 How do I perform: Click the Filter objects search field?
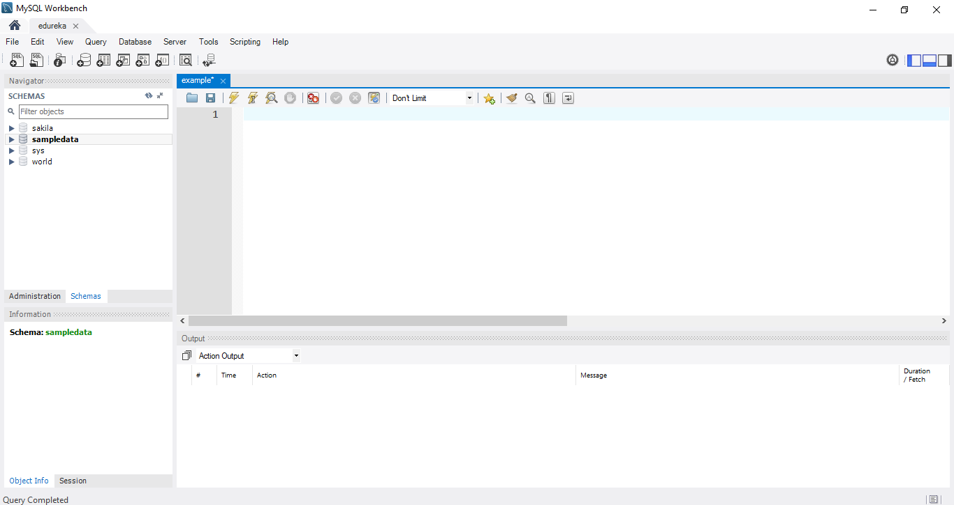[x=93, y=112]
